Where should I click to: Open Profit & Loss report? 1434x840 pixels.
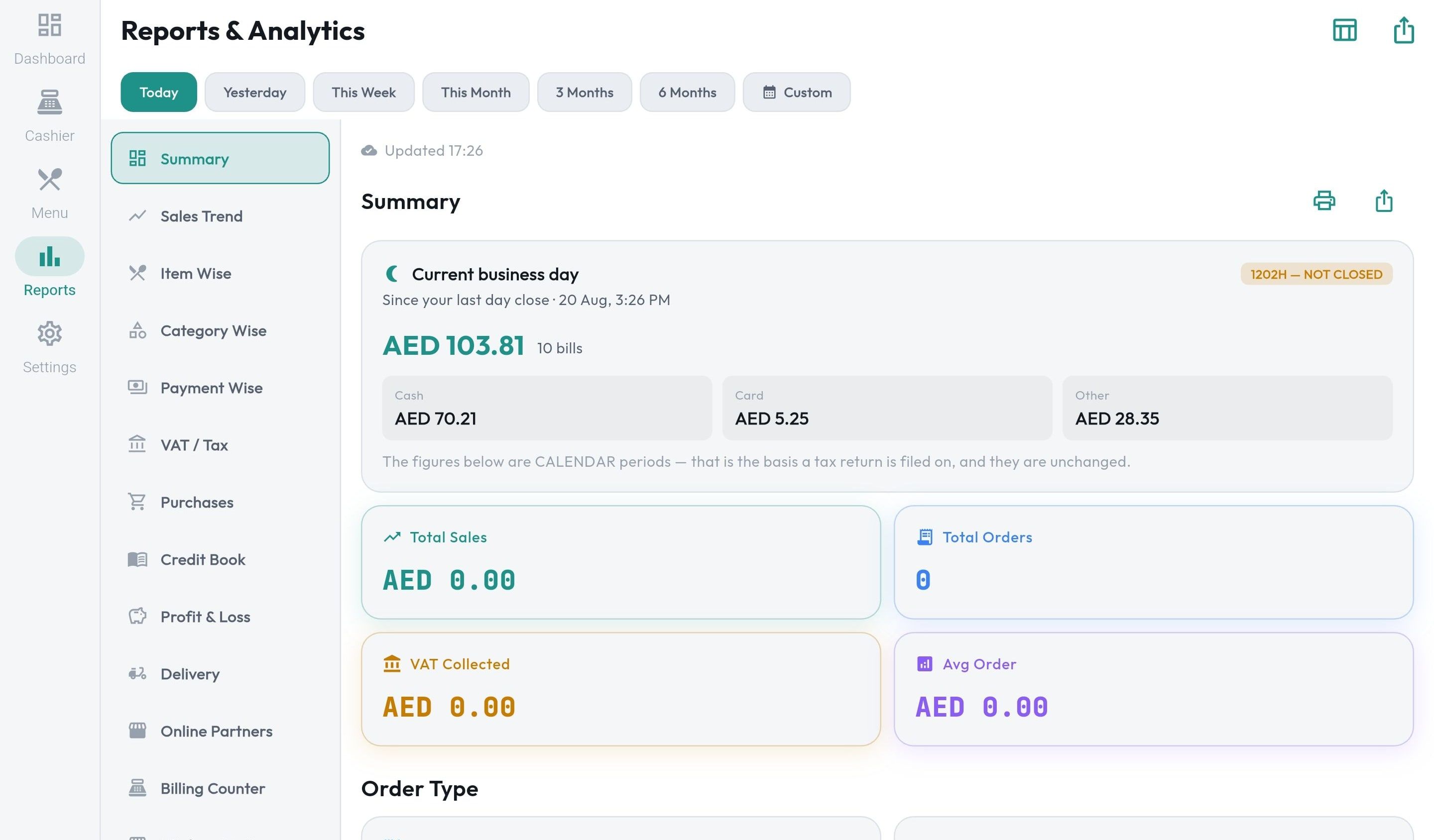[220, 617]
